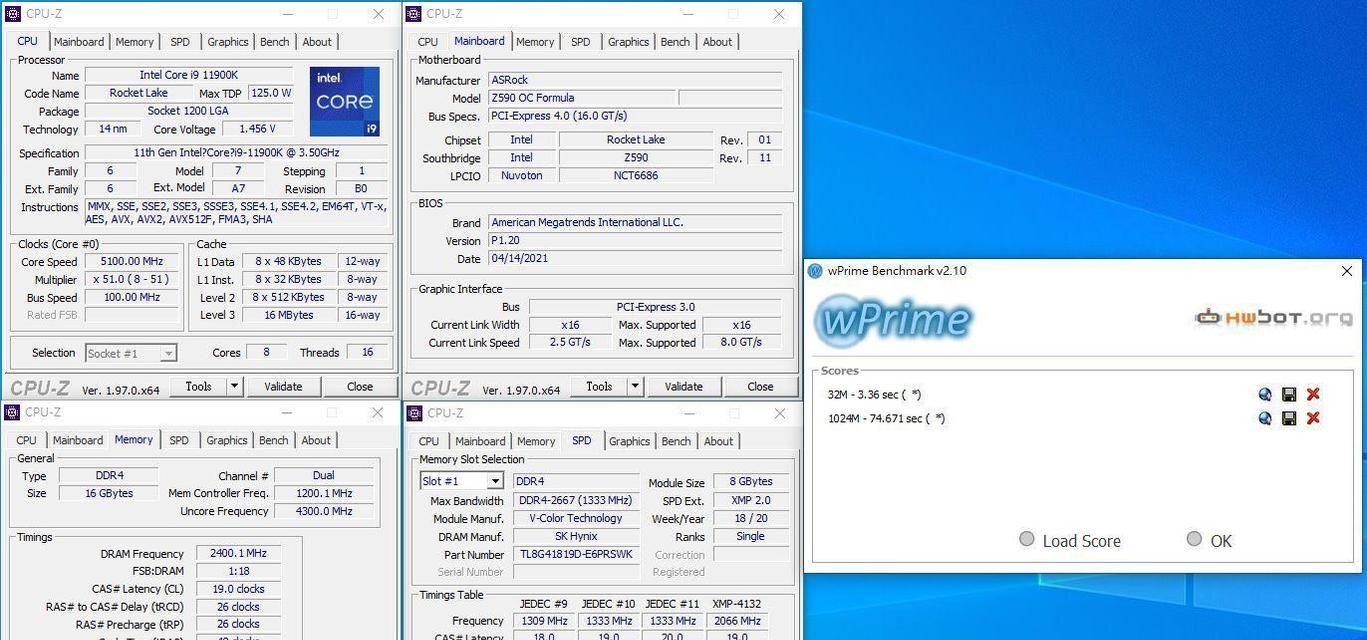Click the Core Voltage value 1.456 V
The height and width of the screenshot is (640, 1367).
257,129
